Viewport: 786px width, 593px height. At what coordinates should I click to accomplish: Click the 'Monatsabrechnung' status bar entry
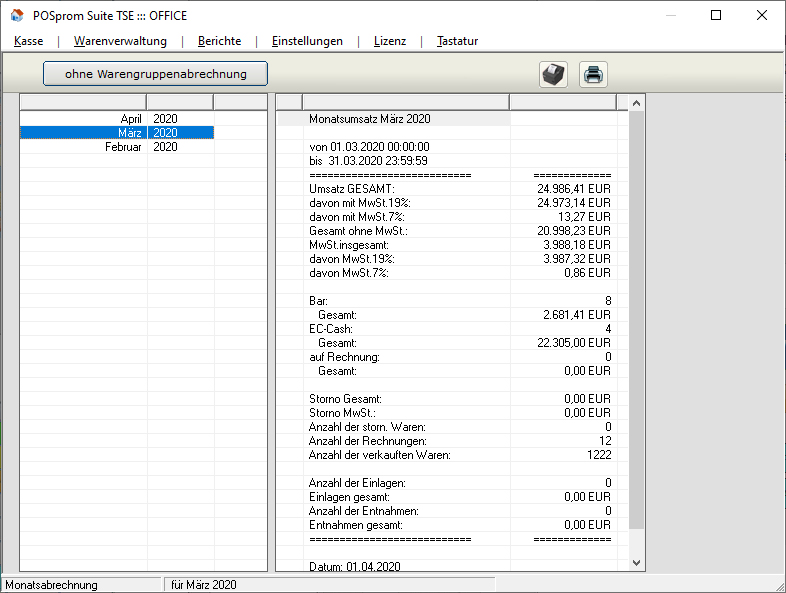[52, 585]
